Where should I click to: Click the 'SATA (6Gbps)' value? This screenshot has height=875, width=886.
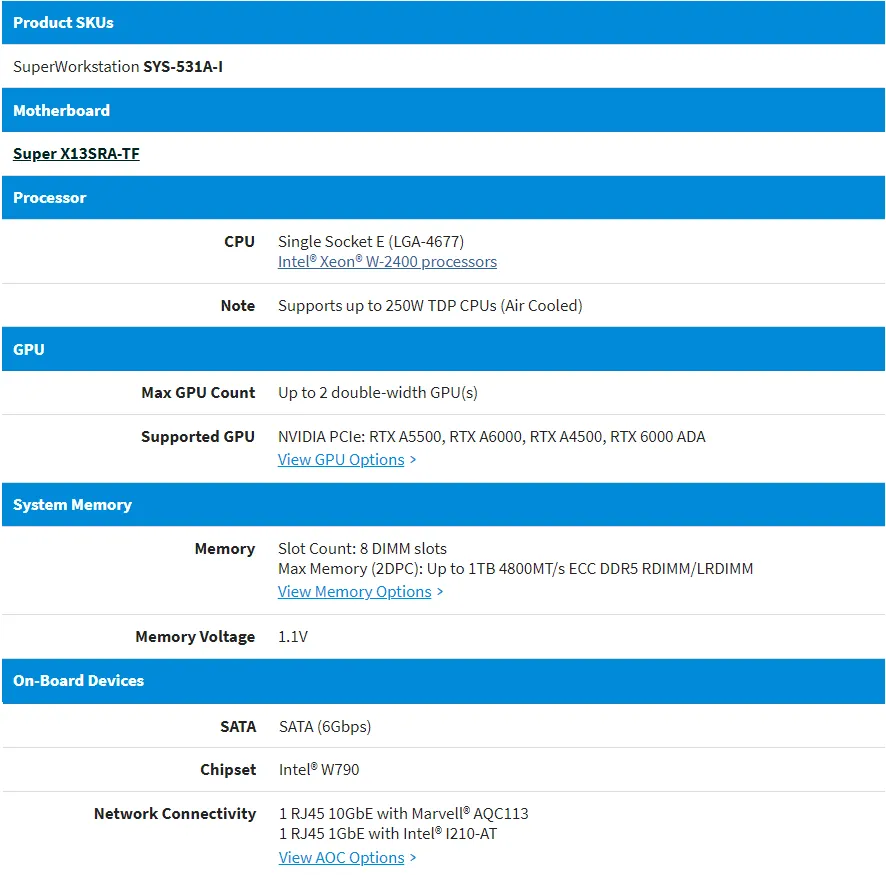325,726
